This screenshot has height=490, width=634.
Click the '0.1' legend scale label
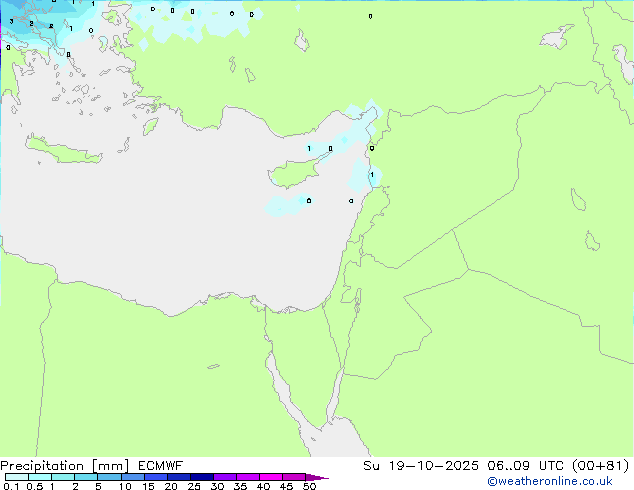coord(11,486)
